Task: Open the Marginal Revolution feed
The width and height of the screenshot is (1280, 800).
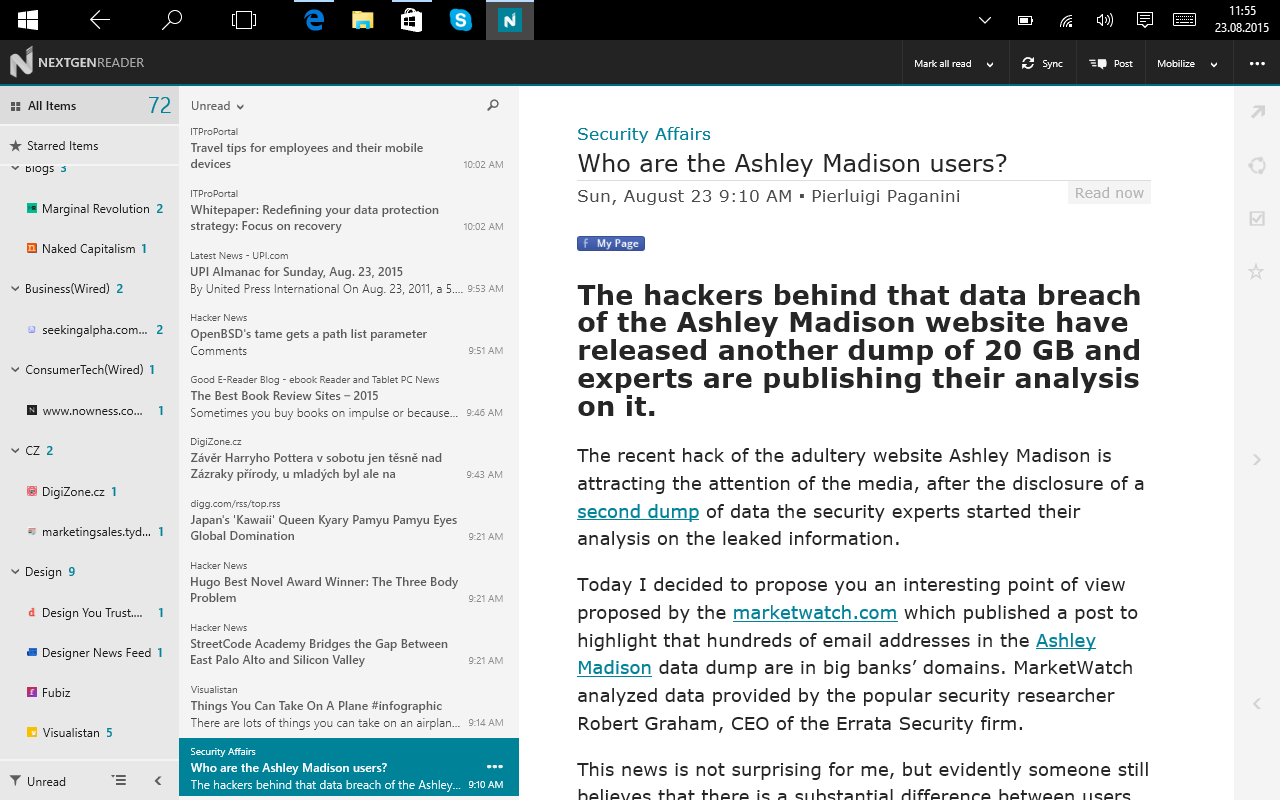Action: tap(95, 209)
